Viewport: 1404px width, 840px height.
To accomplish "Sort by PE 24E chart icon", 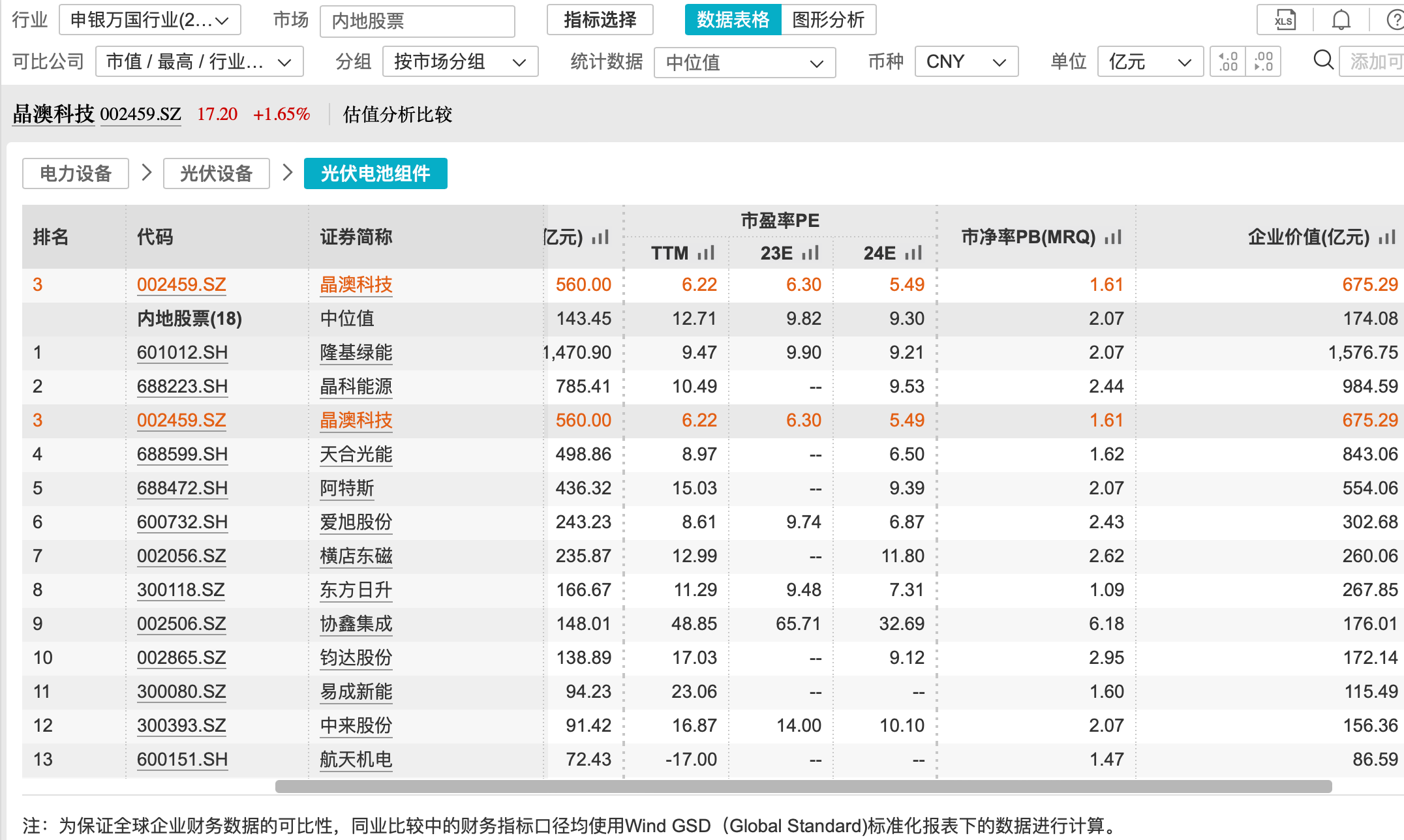I will (x=913, y=253).
